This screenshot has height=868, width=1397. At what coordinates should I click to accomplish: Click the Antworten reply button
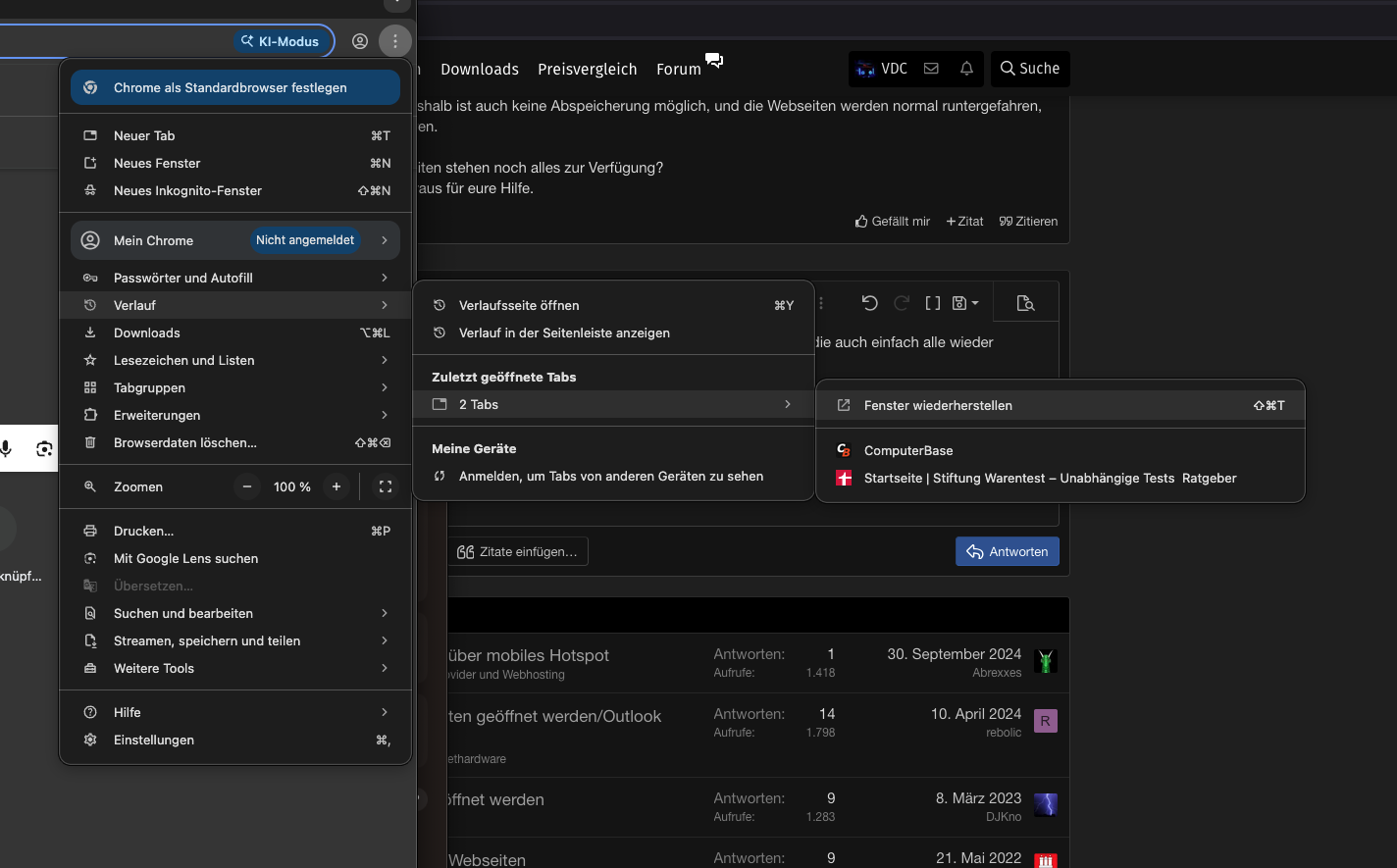(1008, 551)
